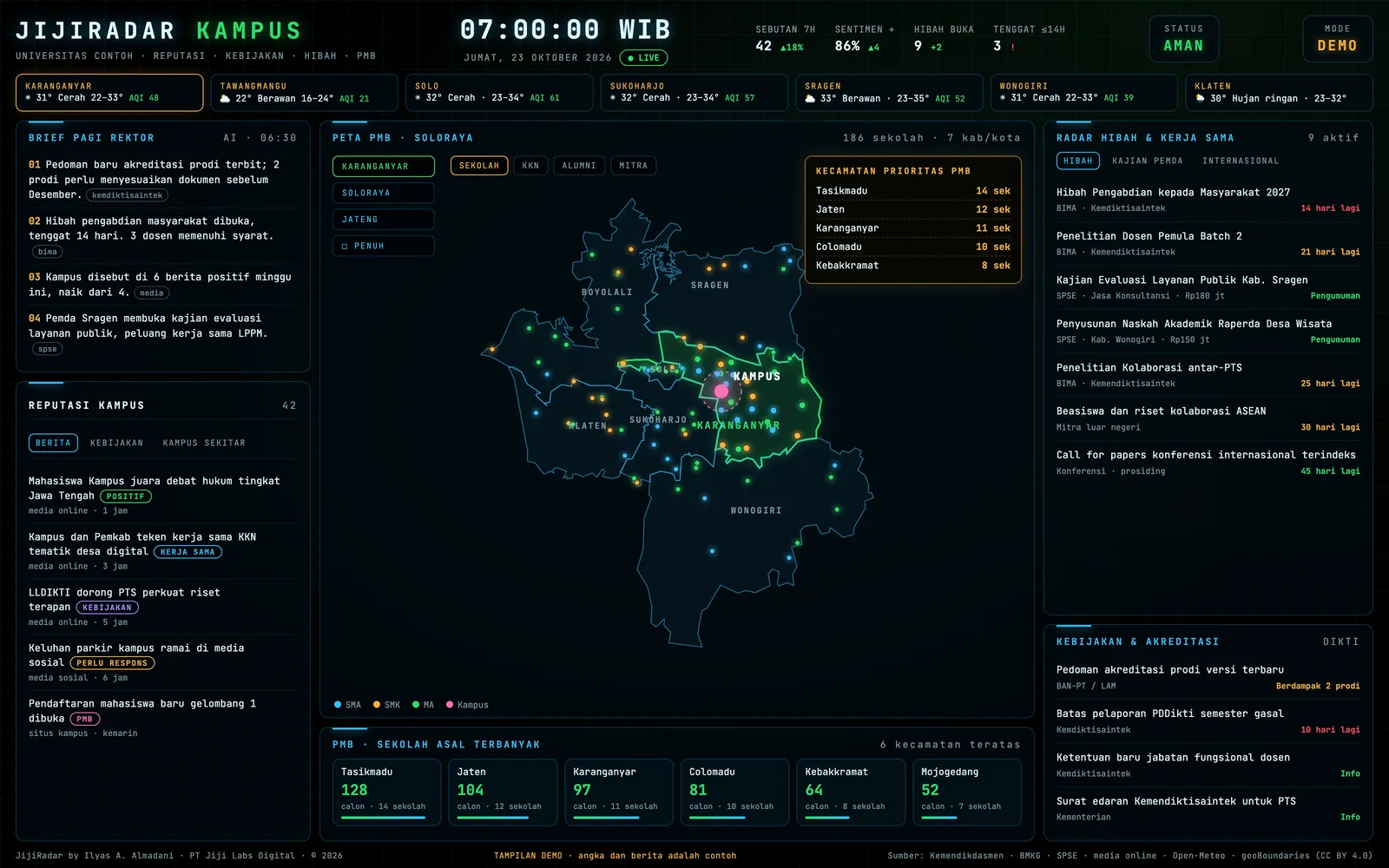The width and height of the screenshot is (1389, 868).
Task: Select JATENG map scope button
Action: (x=383, y=220)
